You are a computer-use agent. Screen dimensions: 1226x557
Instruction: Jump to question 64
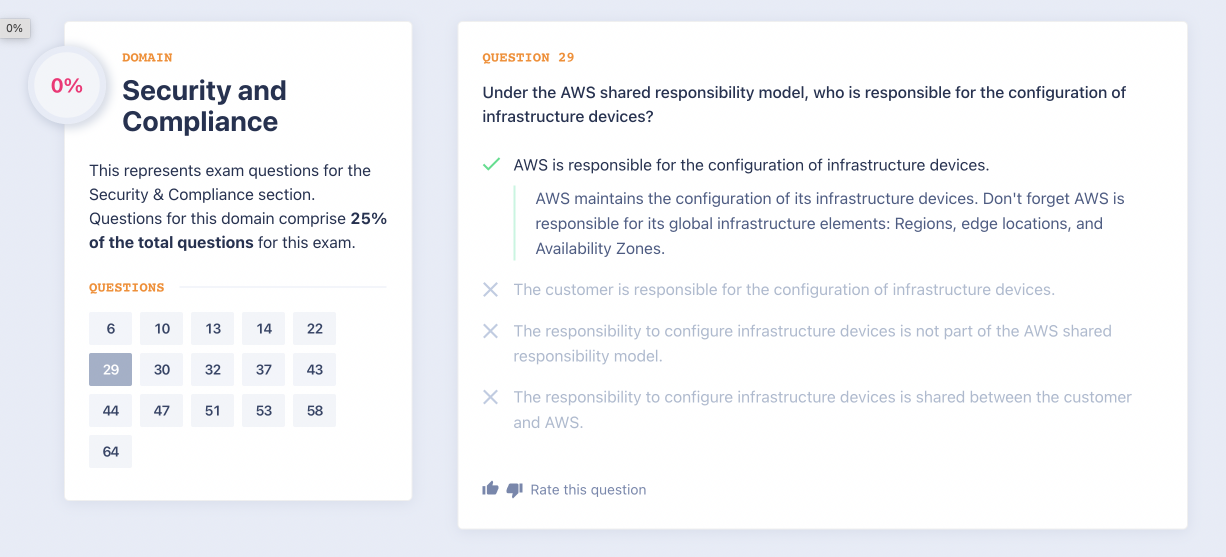coord(110,451)
